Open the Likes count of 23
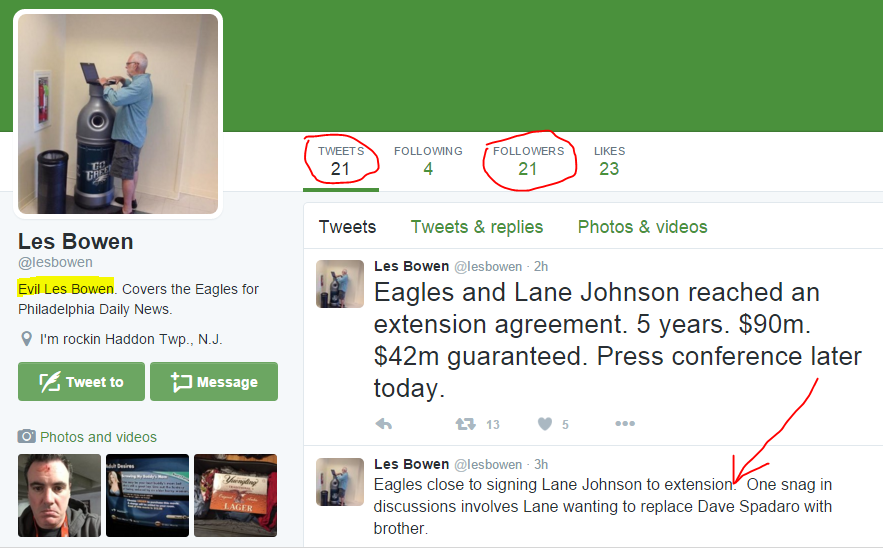The height and width of the screenshot is (548, 883). [x=609, y=161]
